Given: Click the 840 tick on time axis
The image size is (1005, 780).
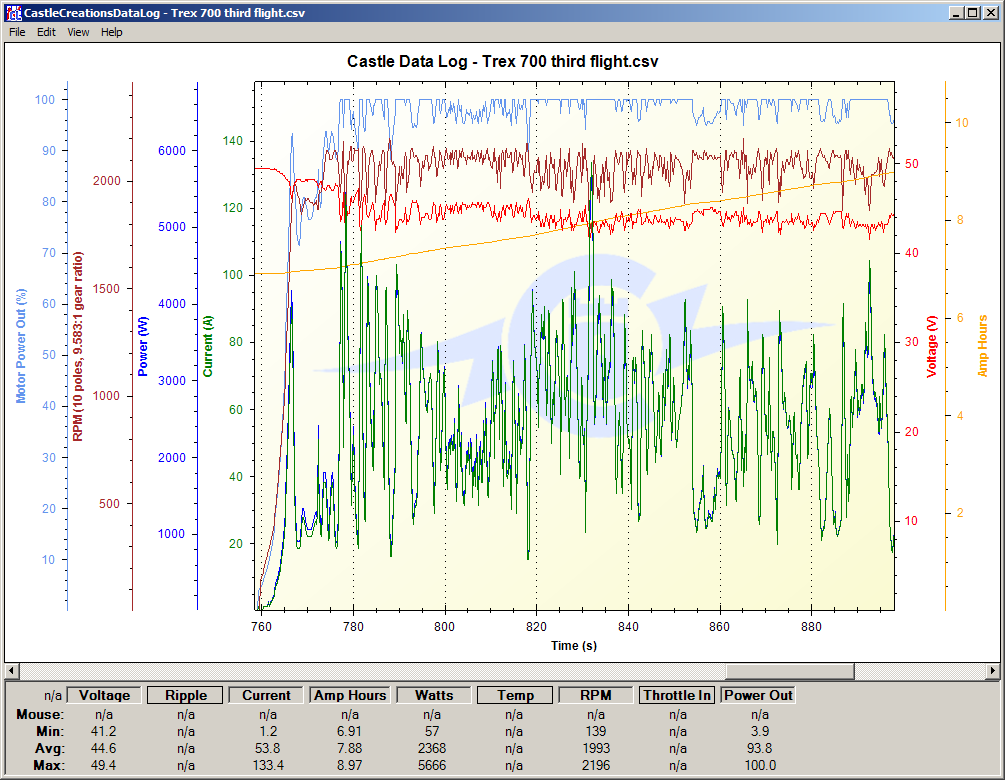Looking at the screenshot, I should [x=628, y=627].
